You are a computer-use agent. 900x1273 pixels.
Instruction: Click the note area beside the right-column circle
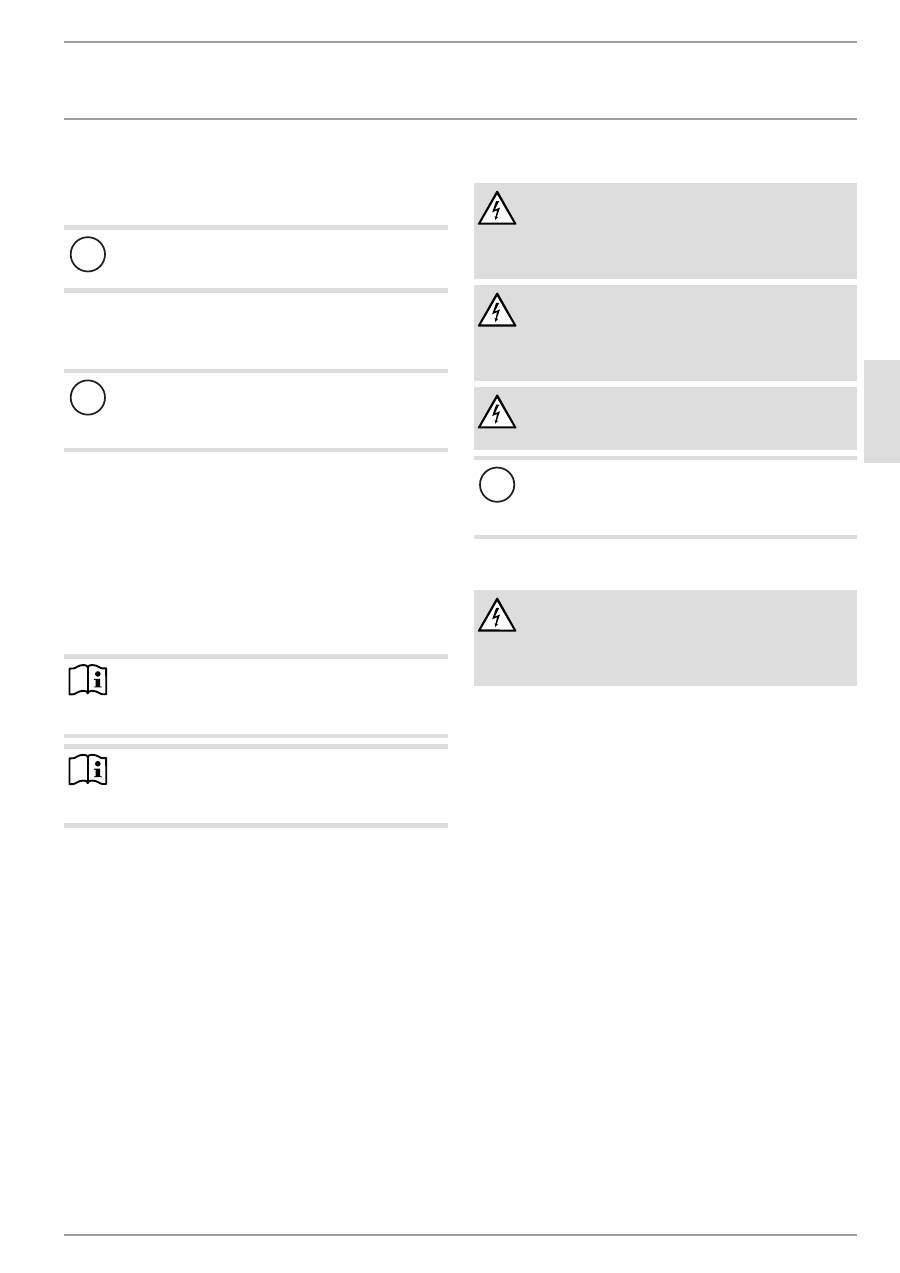(680, 497)
